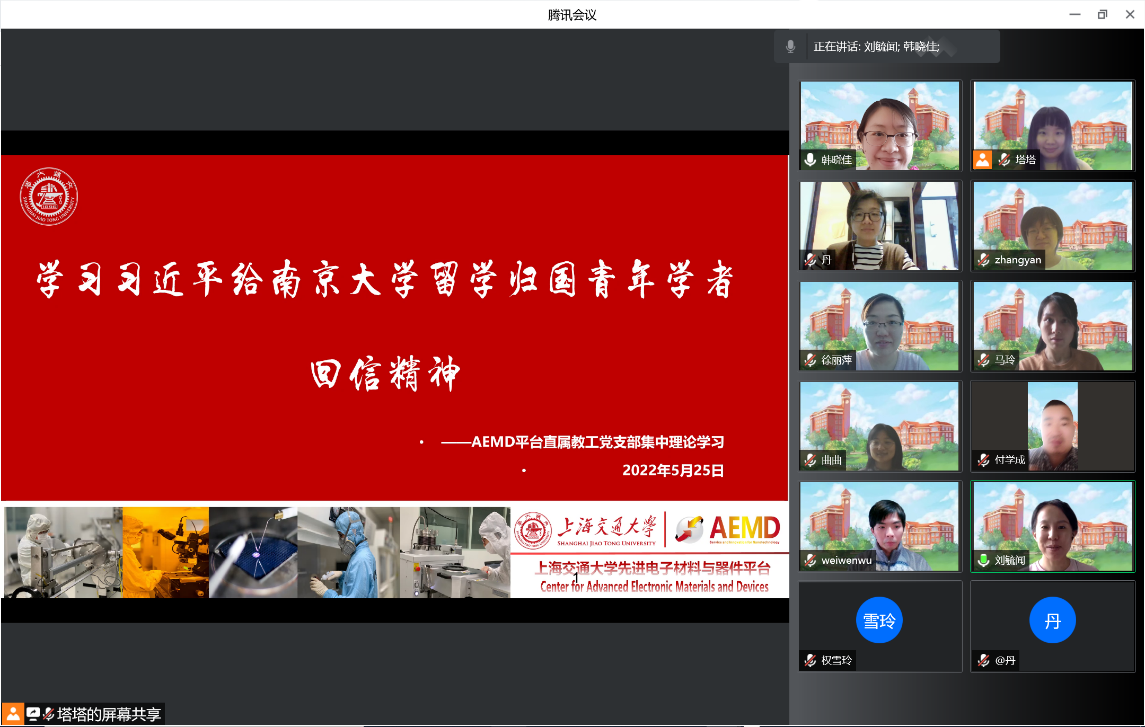Click the active microphone icon beside 韩晓佳
1145x727 pixels.
coord(810,160)
